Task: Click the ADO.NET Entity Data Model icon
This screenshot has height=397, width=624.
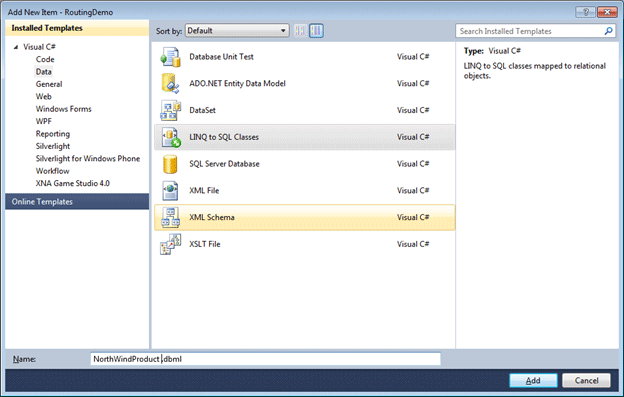Action: pos(171,84)
